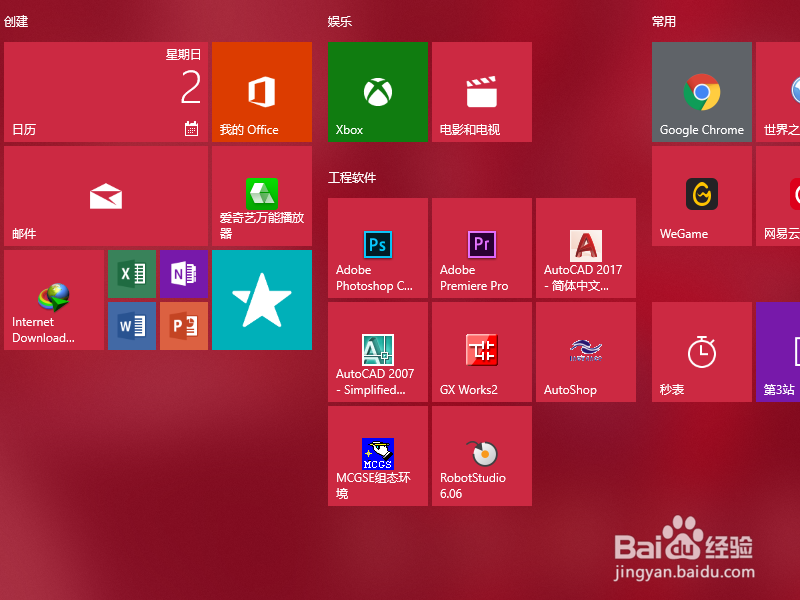Viewport: 800px width, 600px height.
Task: Launch the 我的 Office tile
Action: (262, 92)
